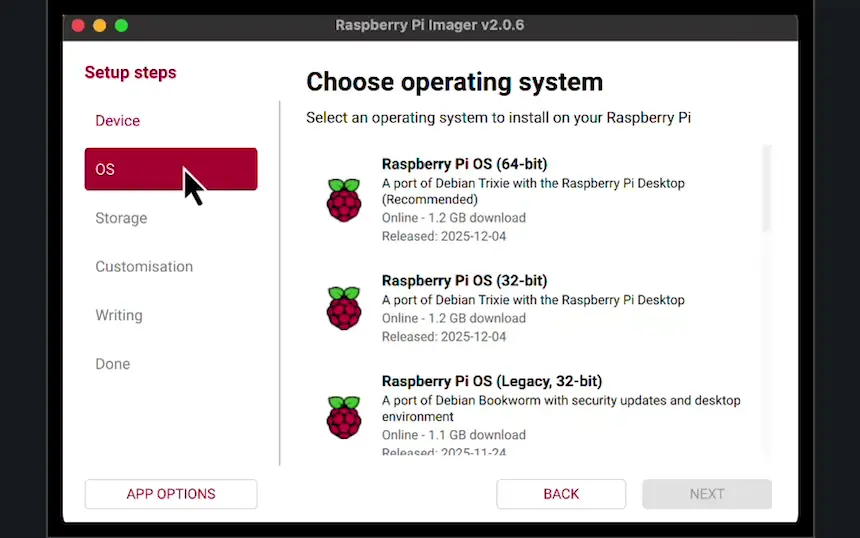Click the operating system list scrollbar

click(767, 190)
